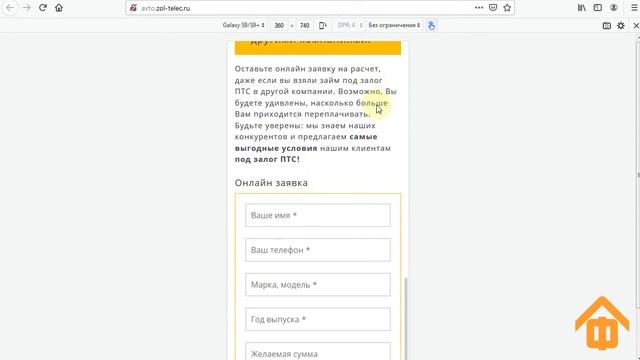Focus the Год выпуска input field

[318, 319]
